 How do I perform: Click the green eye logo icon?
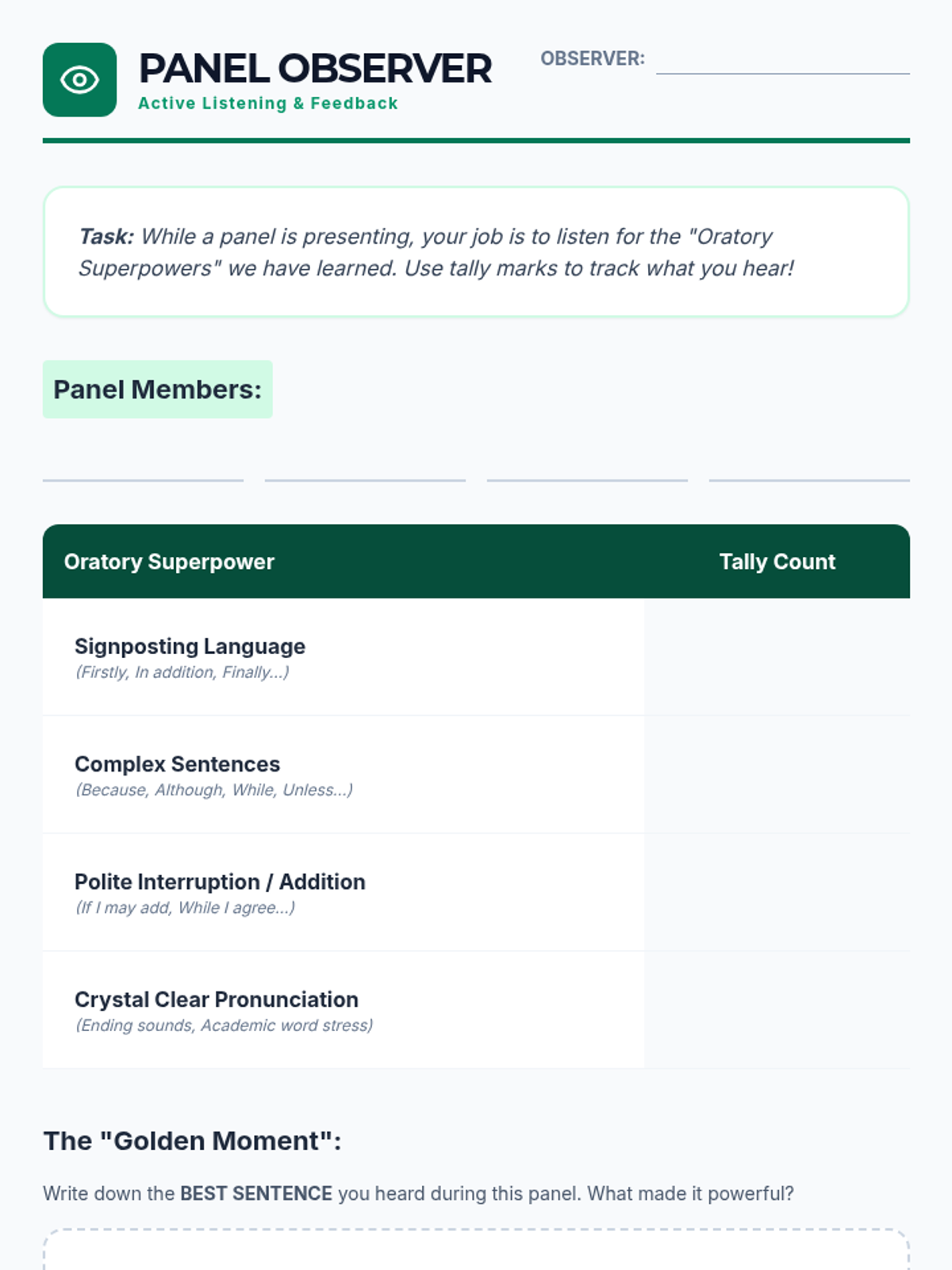click(79, 79)
